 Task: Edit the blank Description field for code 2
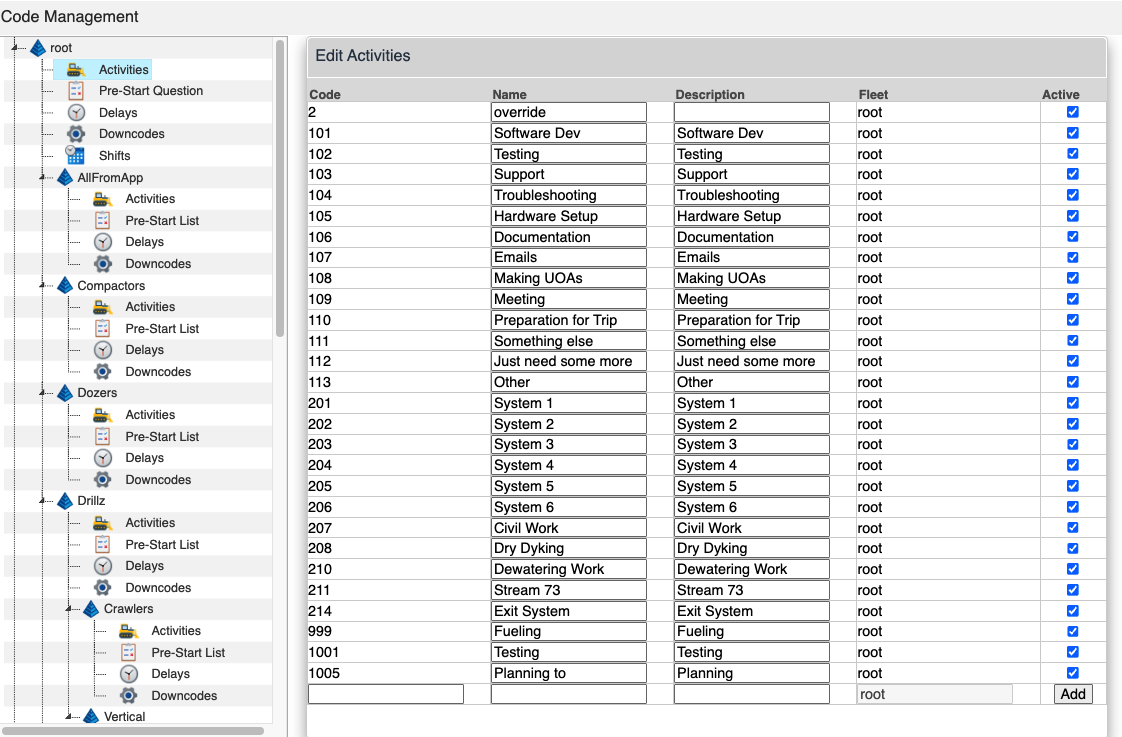(x=752, y=112)
